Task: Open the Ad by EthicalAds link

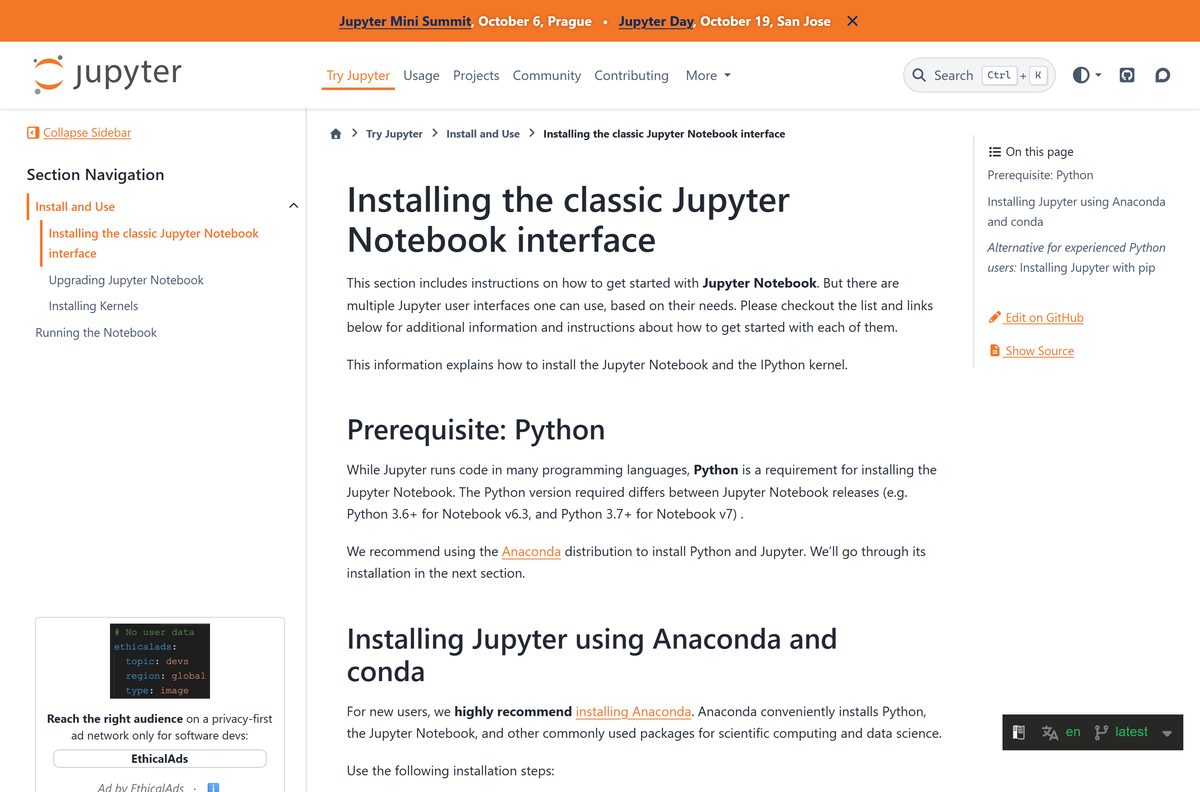Action: [141, 787]
